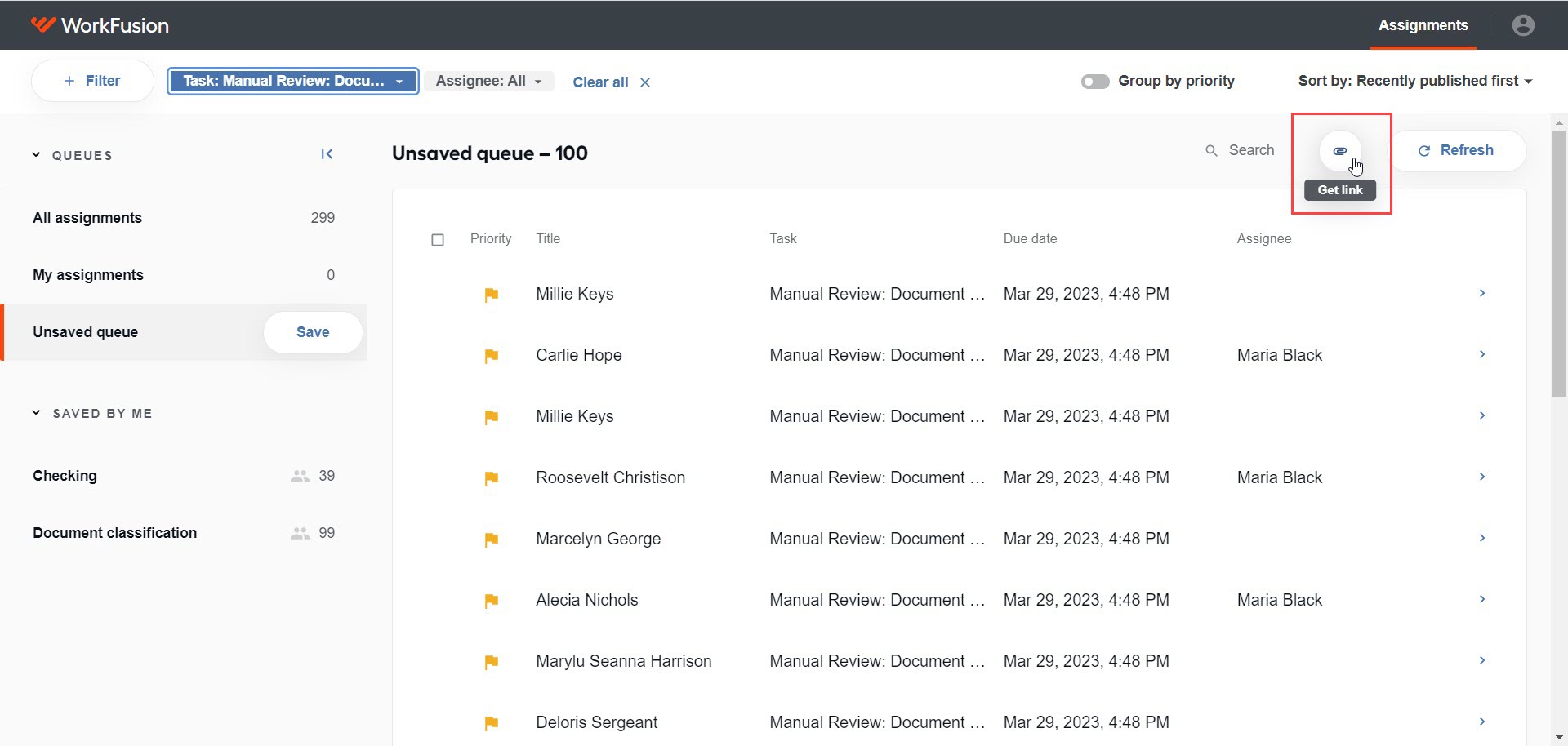1568x746 pixels.
Task: Click the WorkFusion logo
Action: (x=100, y=25)
